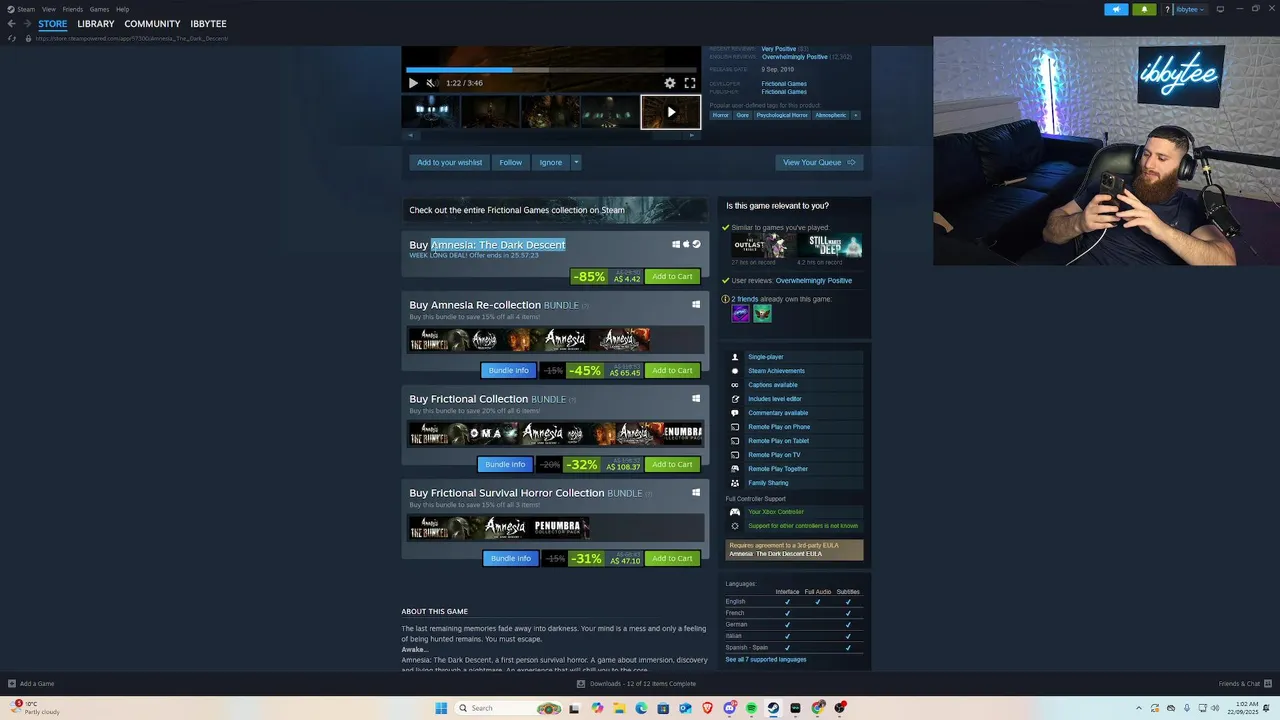
Task: Play the trailer video
Action: [x=413, y=83]
